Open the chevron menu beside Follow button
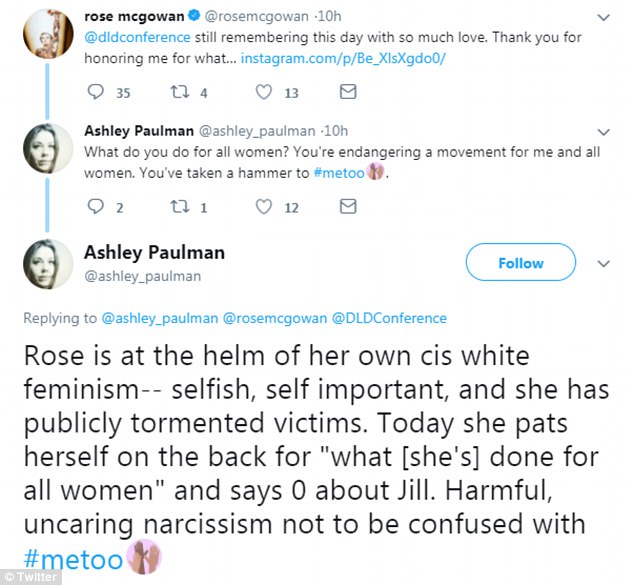The width and height of the screenshot is (634, 585). tap(603, 264)
